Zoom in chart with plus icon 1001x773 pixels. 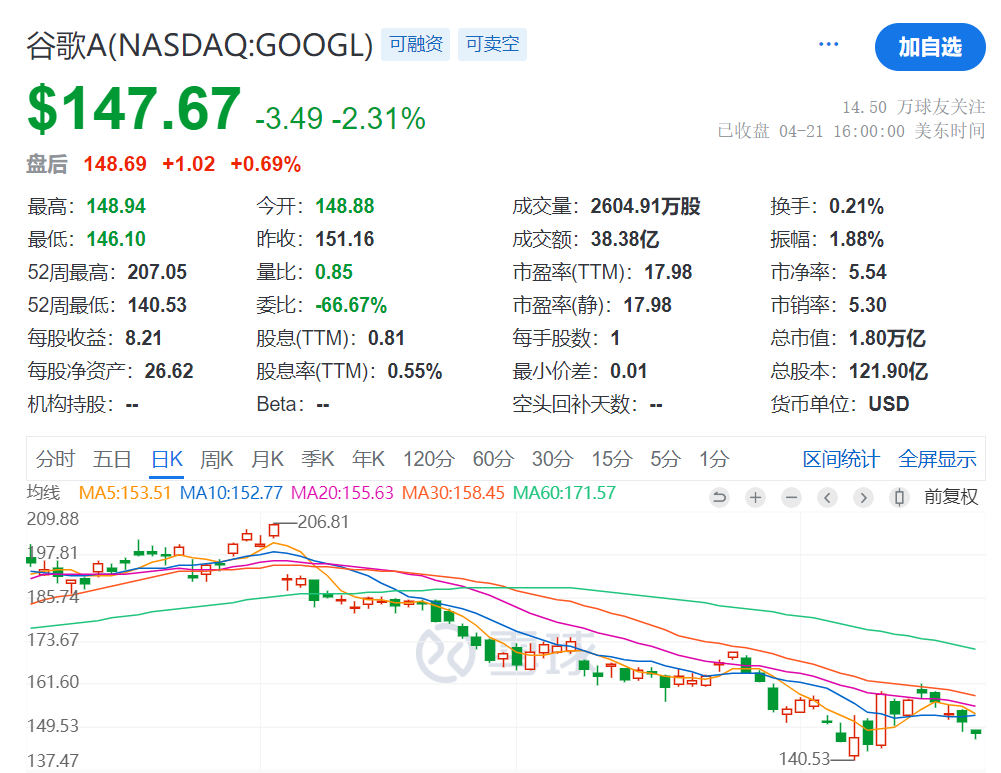pos(755,497)
